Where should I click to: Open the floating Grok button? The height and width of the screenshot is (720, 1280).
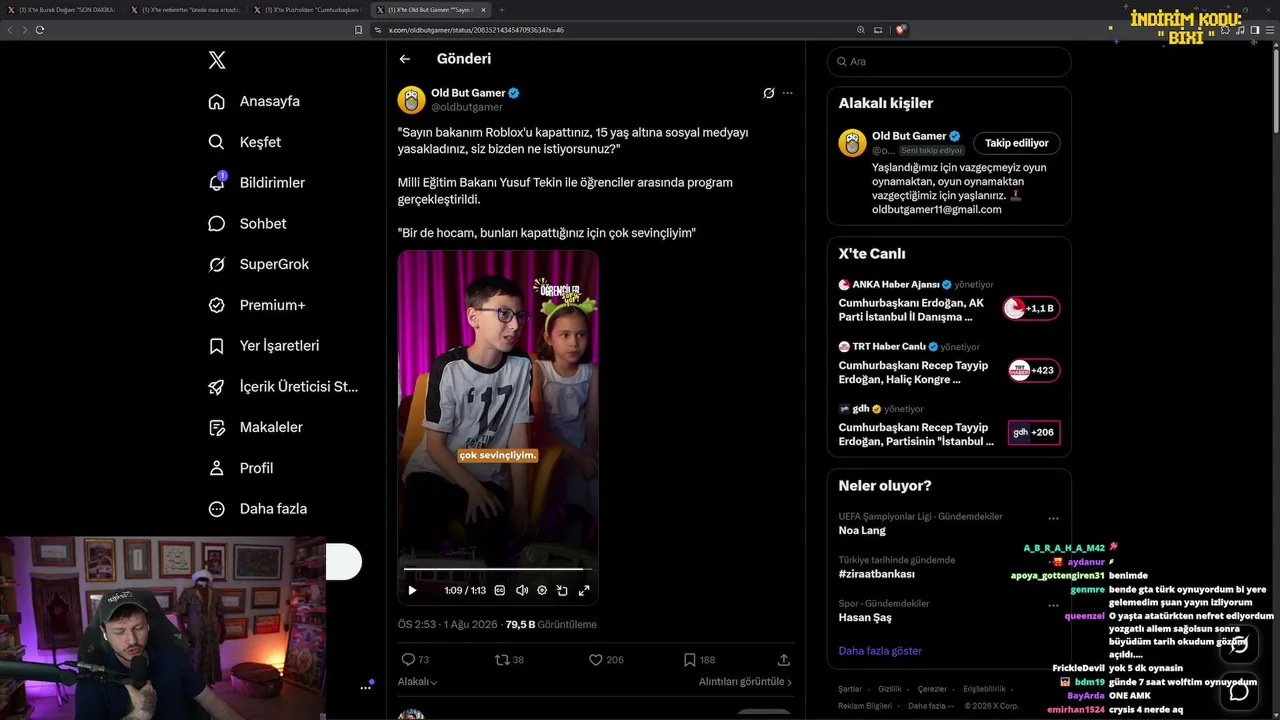(1239, 644)
